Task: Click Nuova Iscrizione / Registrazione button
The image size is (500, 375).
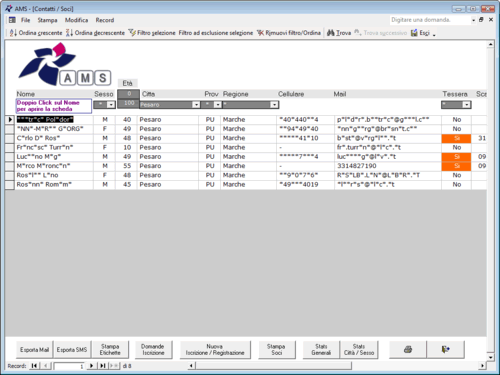Action: 215,349
